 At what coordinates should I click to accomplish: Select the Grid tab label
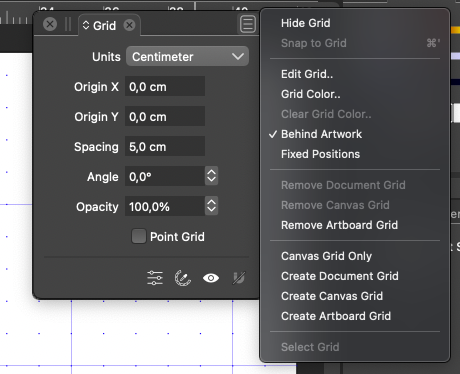click(104, 25)
